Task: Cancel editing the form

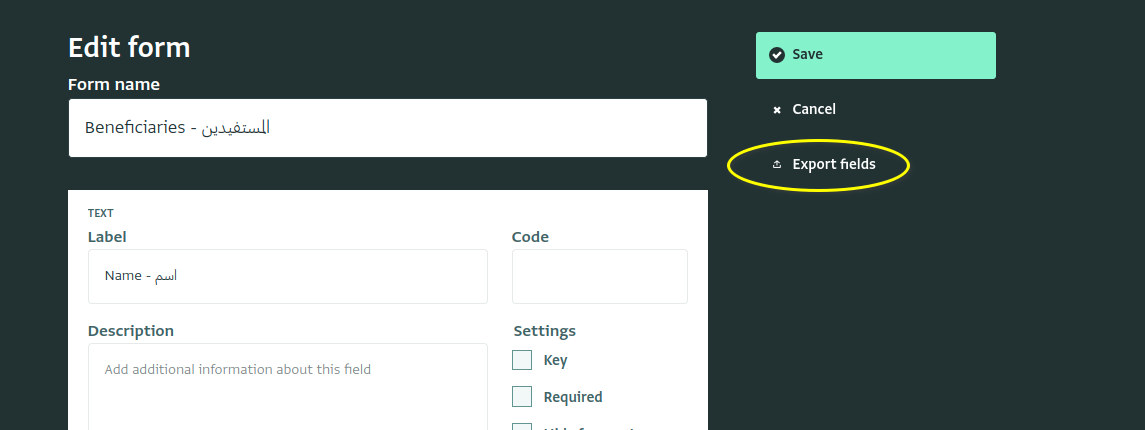Action: [804, 110]
